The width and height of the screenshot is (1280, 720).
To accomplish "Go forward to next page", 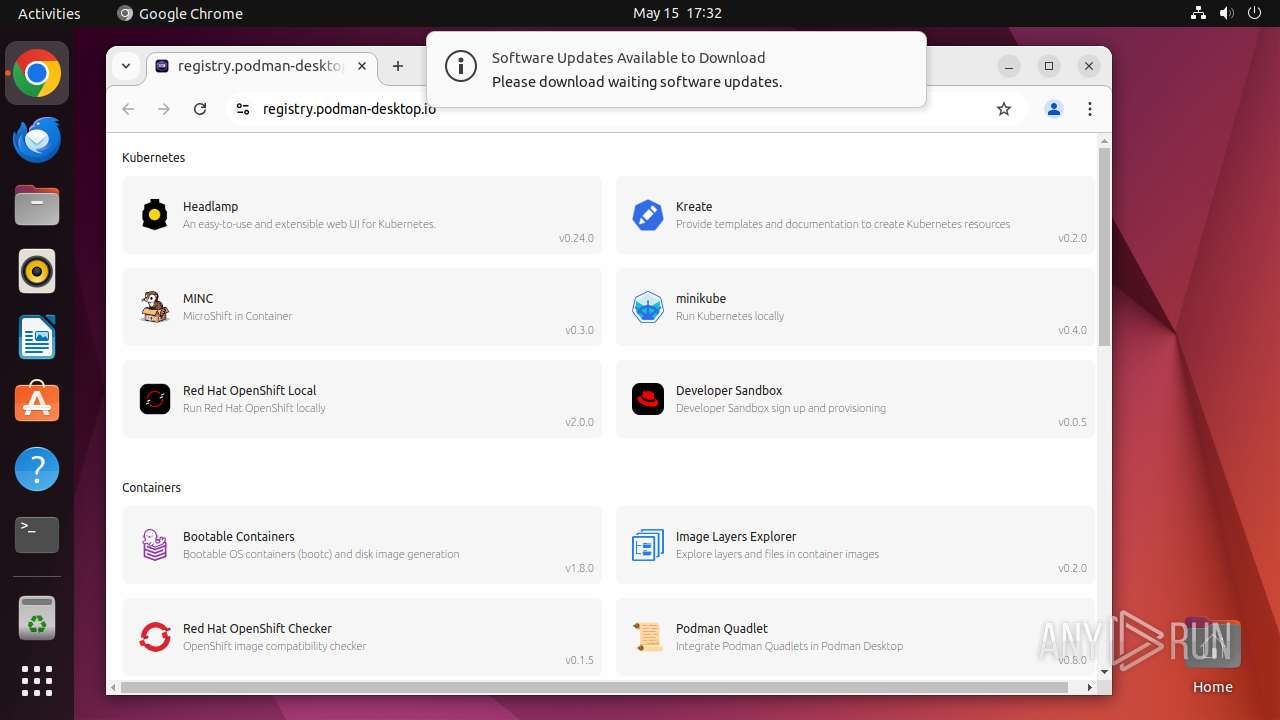I will click(164, 109).
